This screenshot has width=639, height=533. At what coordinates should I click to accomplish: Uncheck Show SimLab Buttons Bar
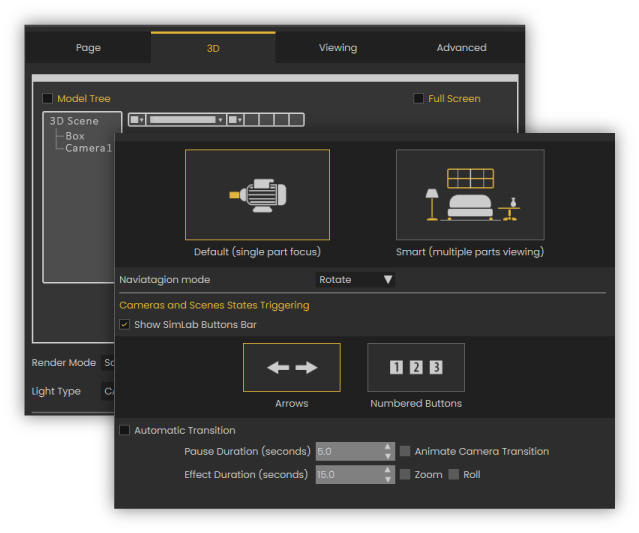click(124, 325)
